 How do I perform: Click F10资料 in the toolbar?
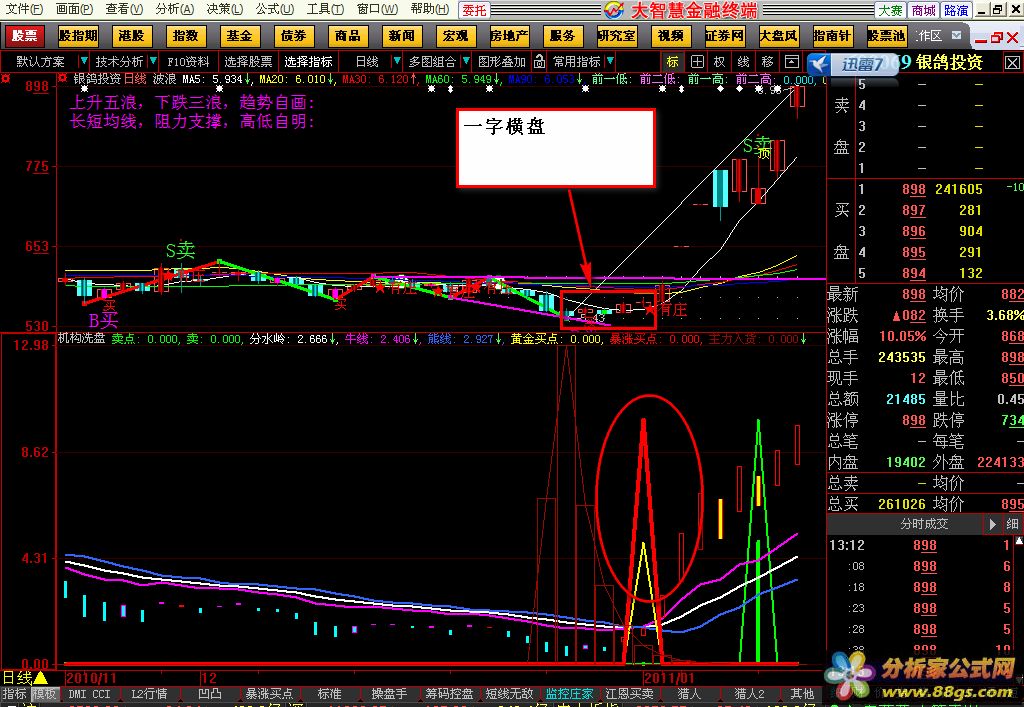188,61
